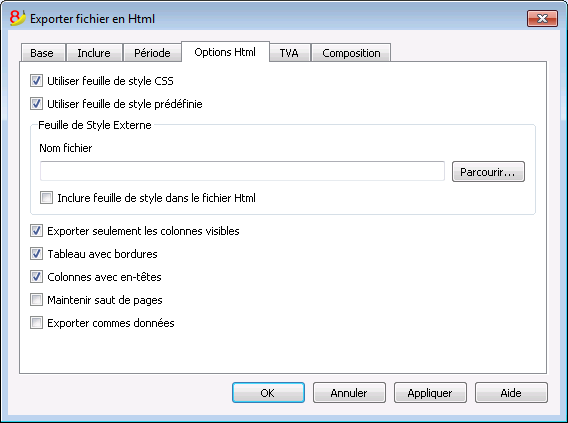This screenshot has width=568, height=423.
Task: Open the Inclure tab
Action: click(x=94, y=53)
